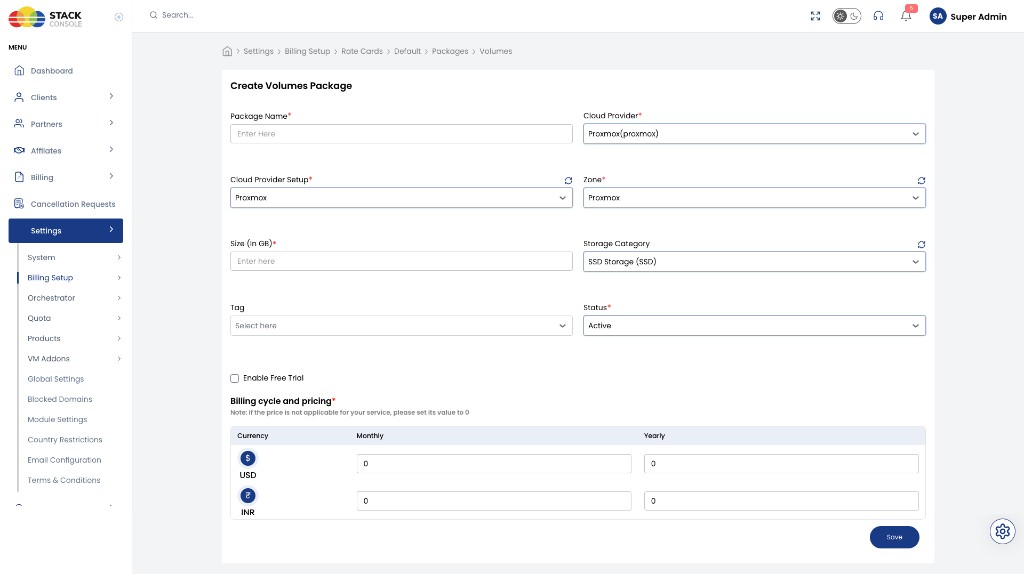Expand the Billing menu chevron
Screen dimensions: 1024x574
(111, 176)
